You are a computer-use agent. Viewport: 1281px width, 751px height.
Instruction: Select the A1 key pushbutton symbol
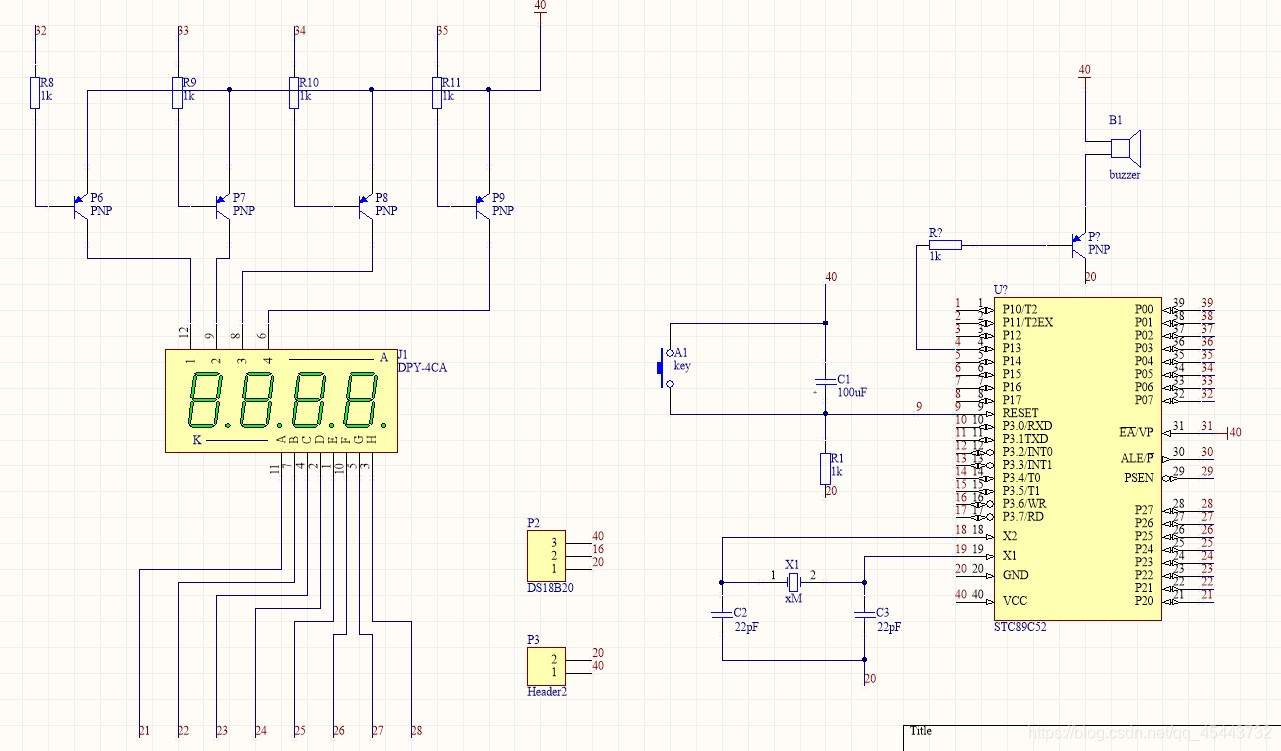[x=664, y=368]
